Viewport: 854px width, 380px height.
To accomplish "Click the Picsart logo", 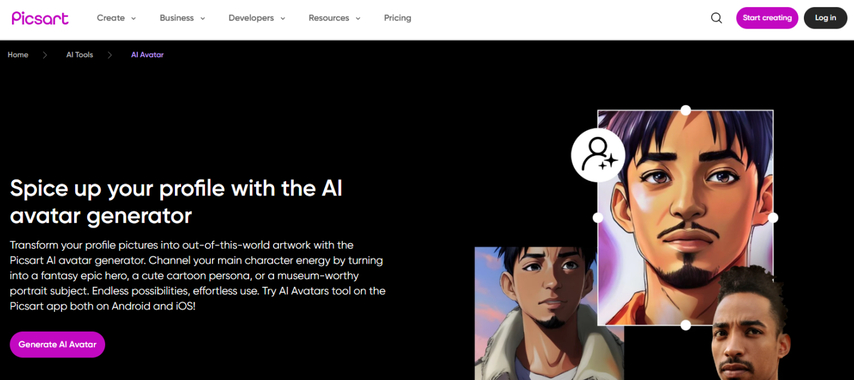I will (x=40, y=18).
